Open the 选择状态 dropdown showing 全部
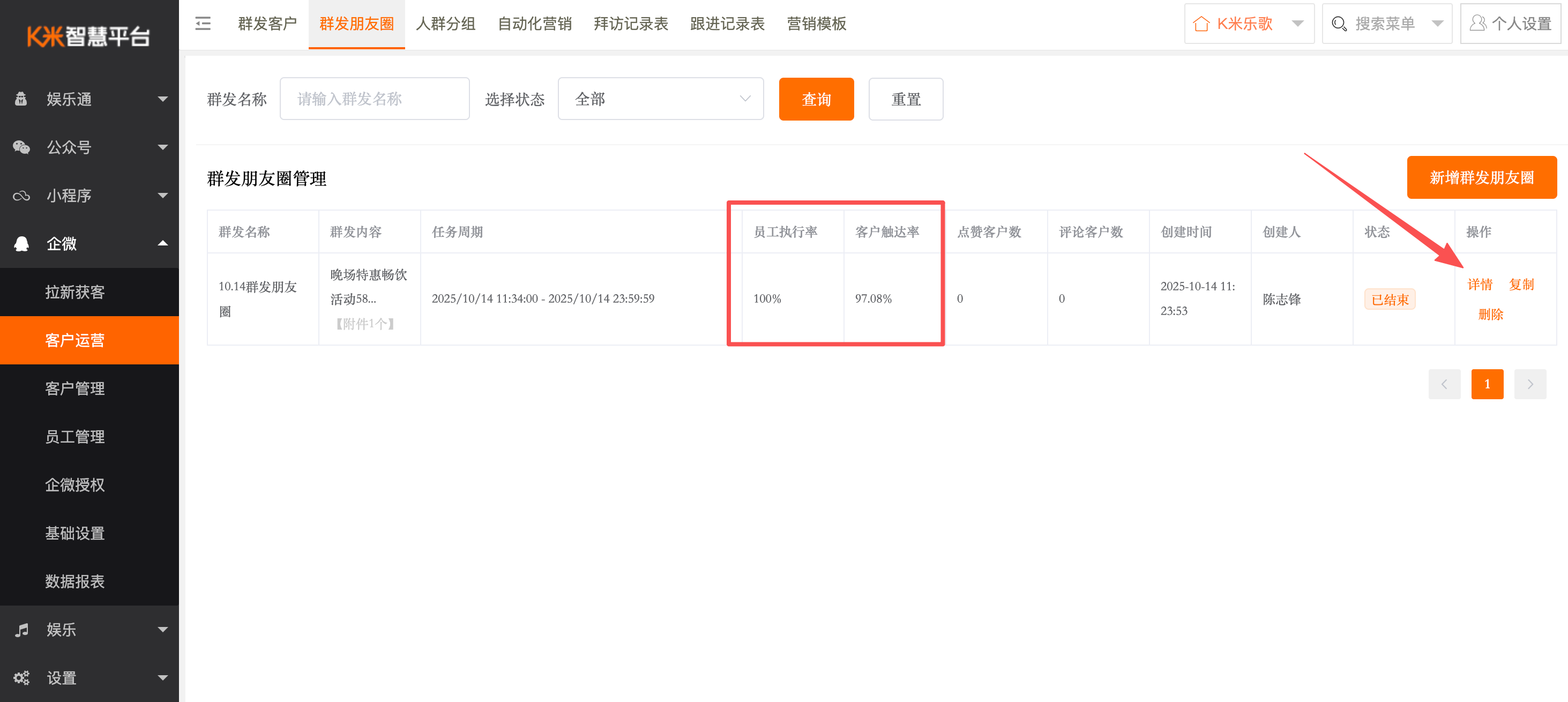Image resolution: width=1568 pixels, height=702 pixels. tap(660, 99)
